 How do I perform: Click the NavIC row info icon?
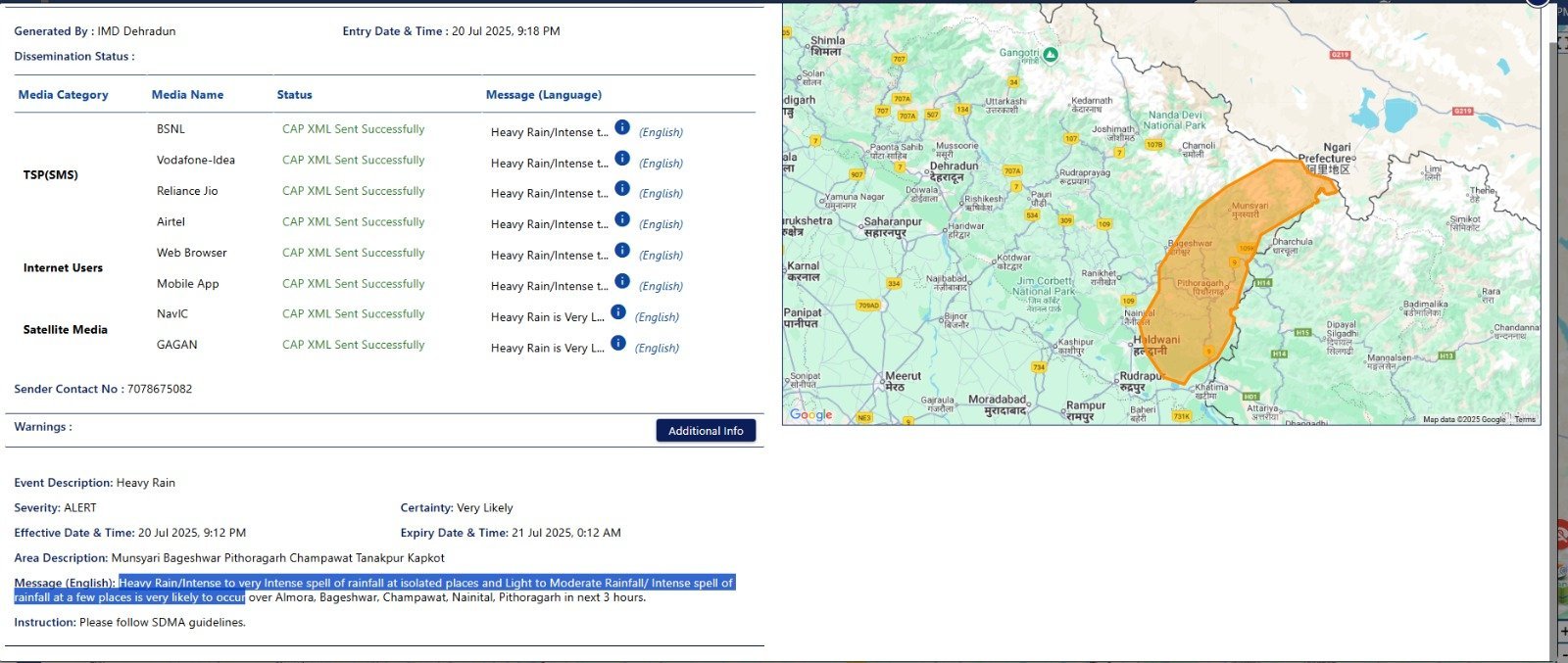617,312
